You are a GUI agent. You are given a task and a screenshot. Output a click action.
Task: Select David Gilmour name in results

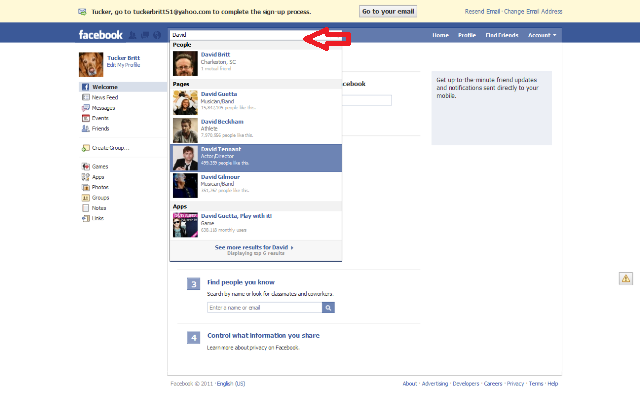coord(220,177)
